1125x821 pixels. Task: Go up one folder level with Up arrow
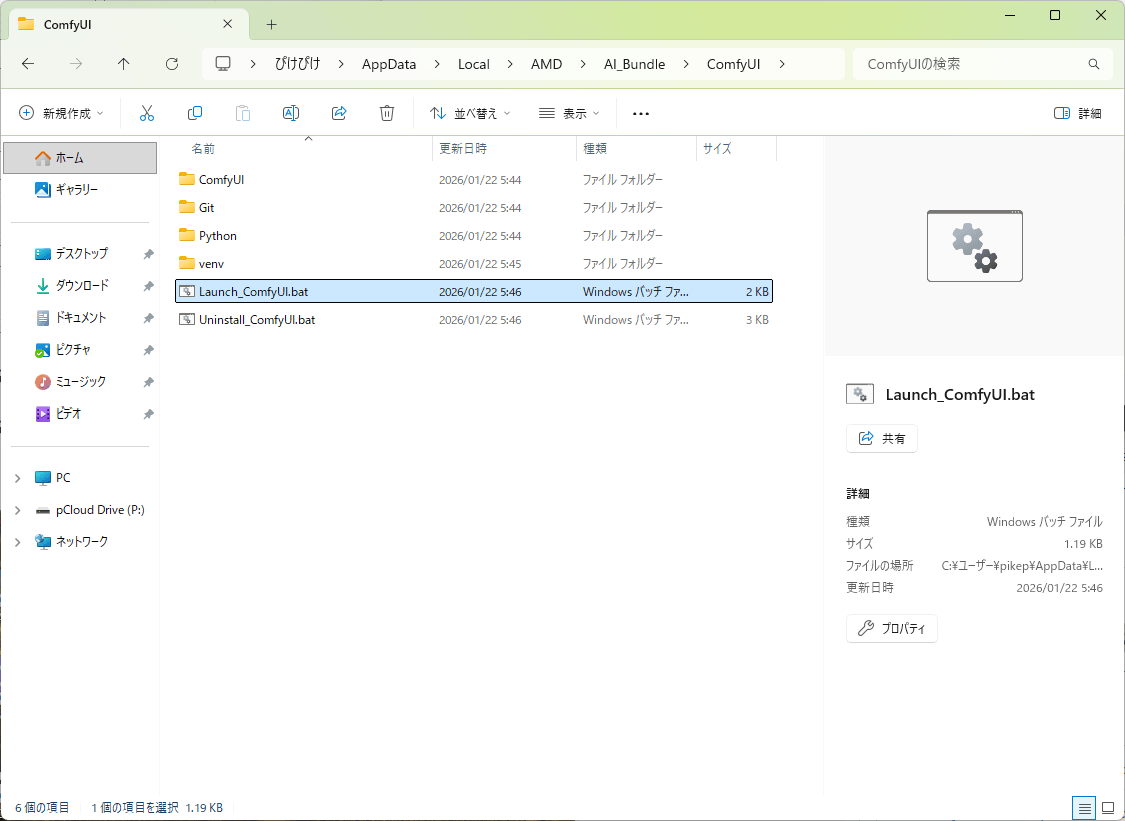124,64
